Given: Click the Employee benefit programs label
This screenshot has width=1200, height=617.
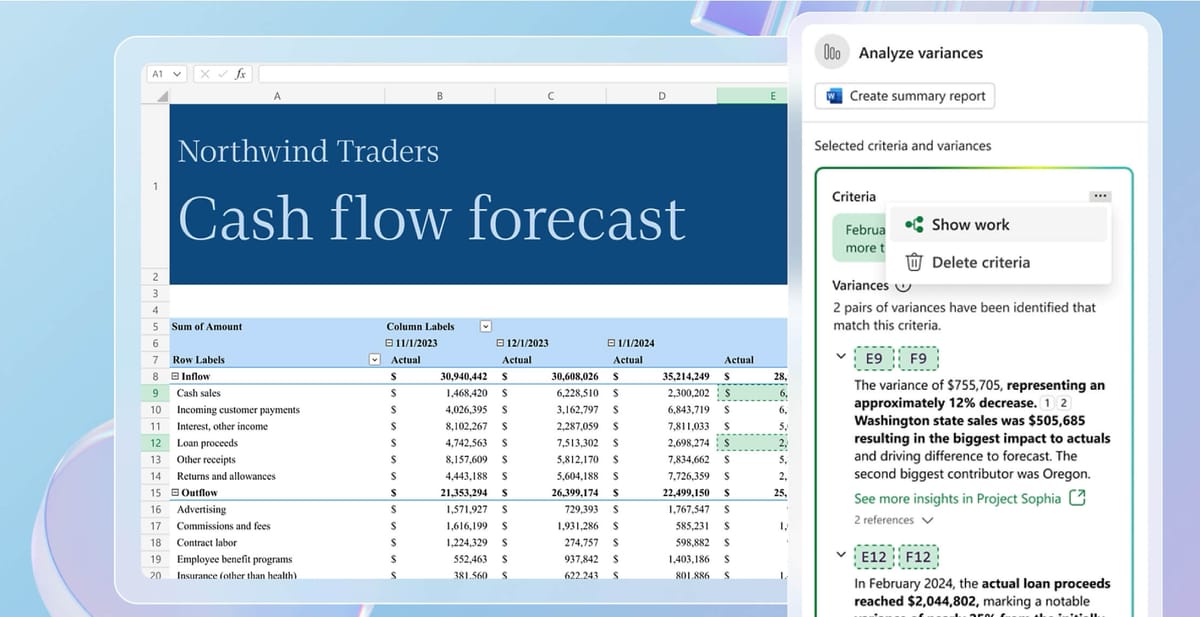Looking at the screenshot, I should coord(234,559).
